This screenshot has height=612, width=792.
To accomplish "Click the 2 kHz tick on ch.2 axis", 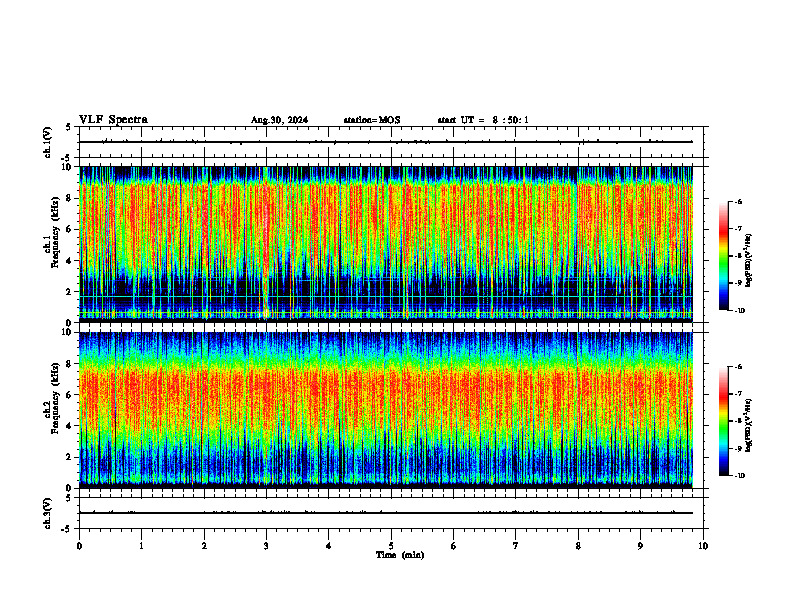I will 70,457.
